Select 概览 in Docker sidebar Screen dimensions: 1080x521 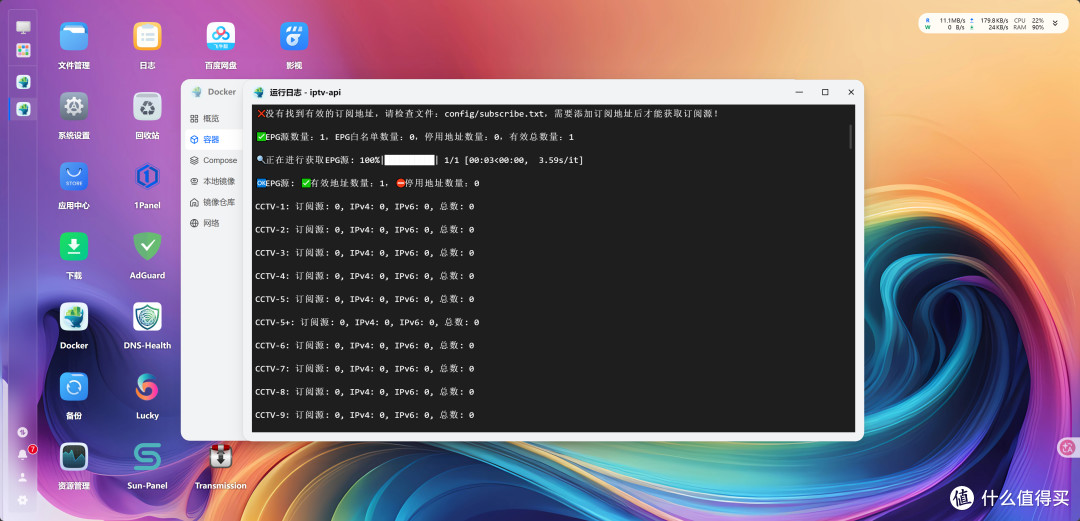[x=213, y=119]
